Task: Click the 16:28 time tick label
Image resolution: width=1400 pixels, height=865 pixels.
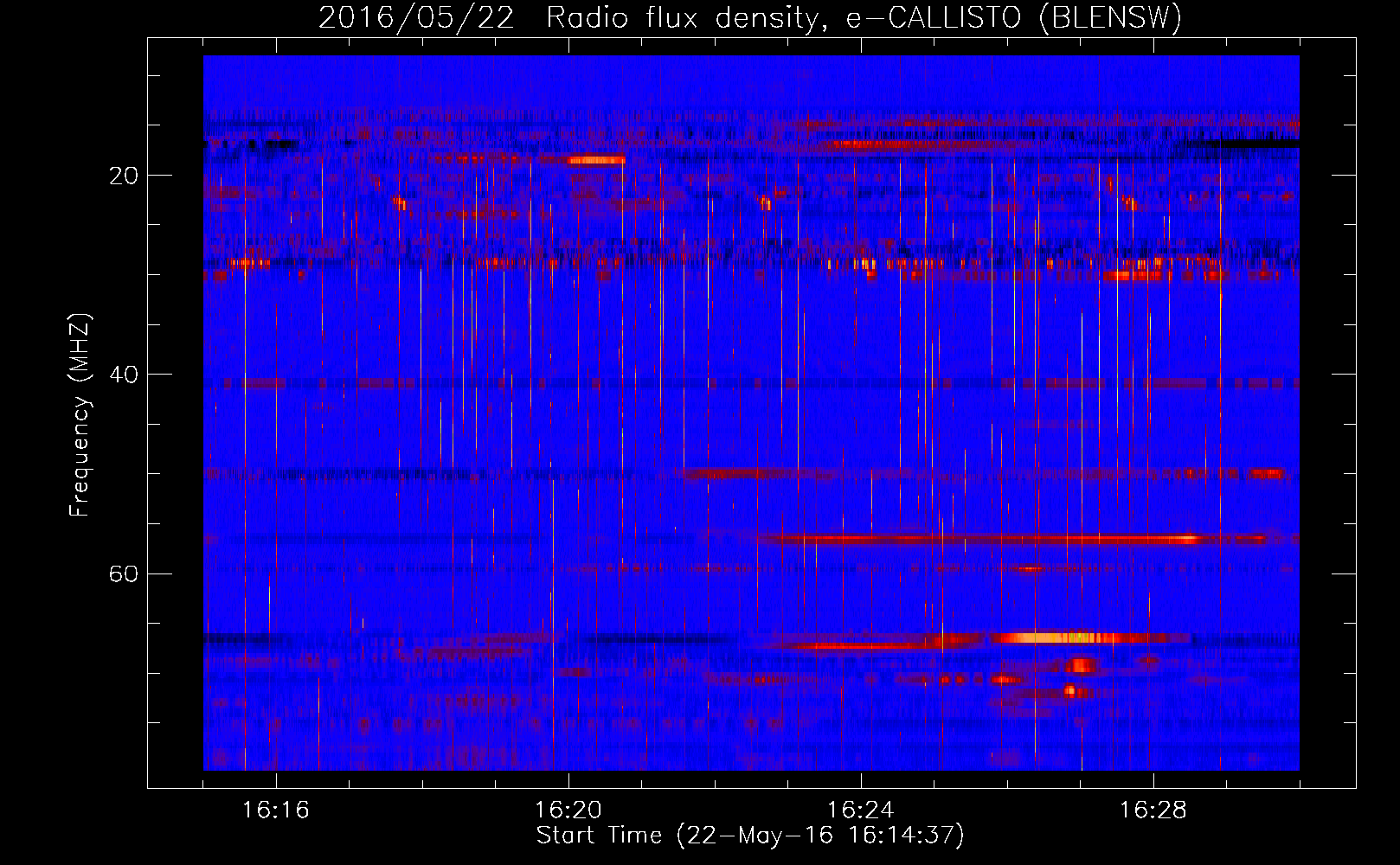Action: [1153, 811]
